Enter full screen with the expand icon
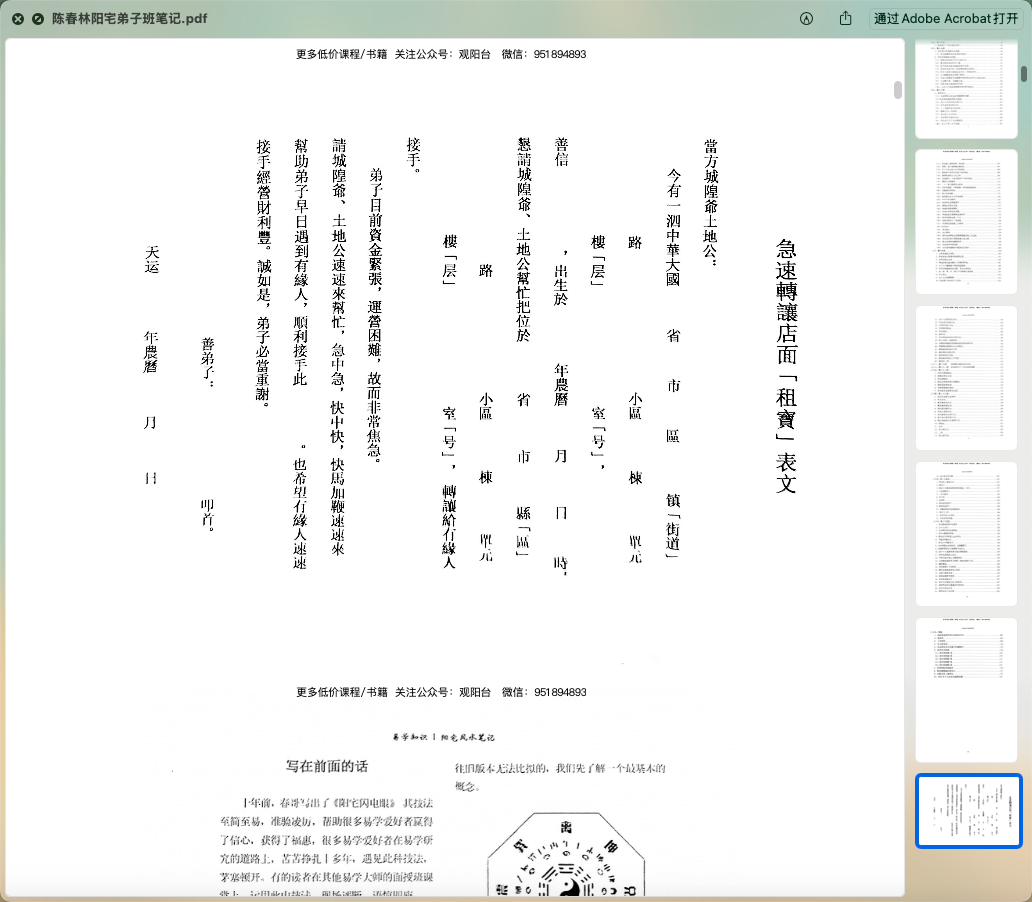Image resolution: width=1032 pixels, height=902 pixels. pyautogui.click(x=37, y=18)
